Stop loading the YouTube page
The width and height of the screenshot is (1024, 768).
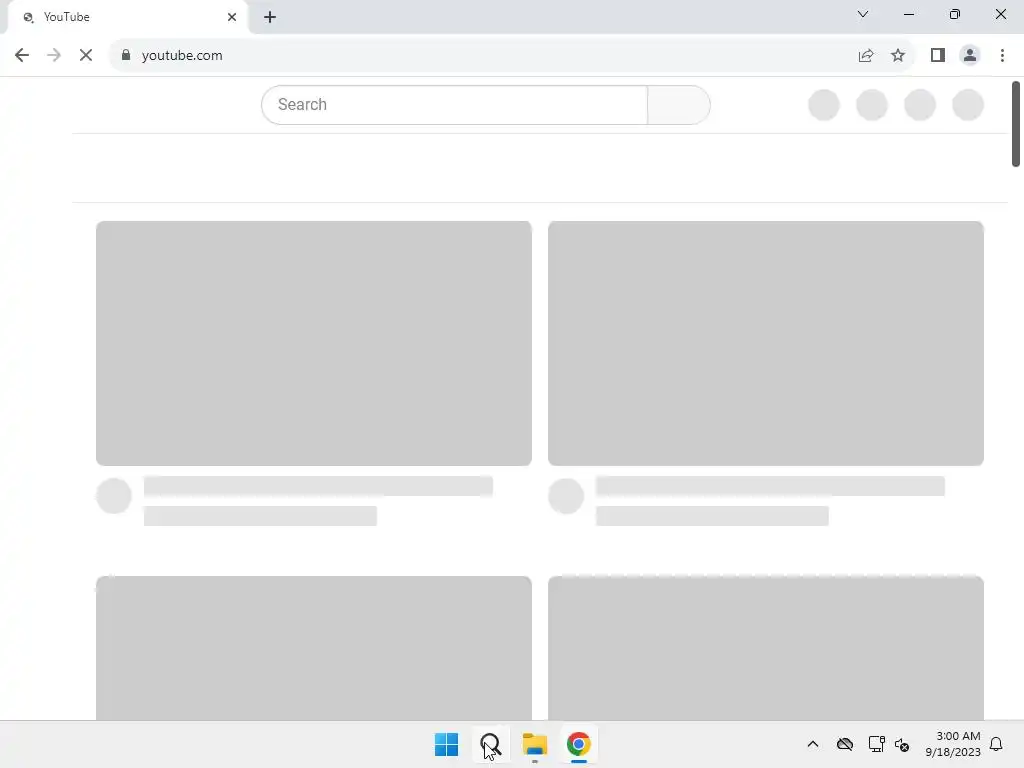pyautogui.click(x=86, y=56)
